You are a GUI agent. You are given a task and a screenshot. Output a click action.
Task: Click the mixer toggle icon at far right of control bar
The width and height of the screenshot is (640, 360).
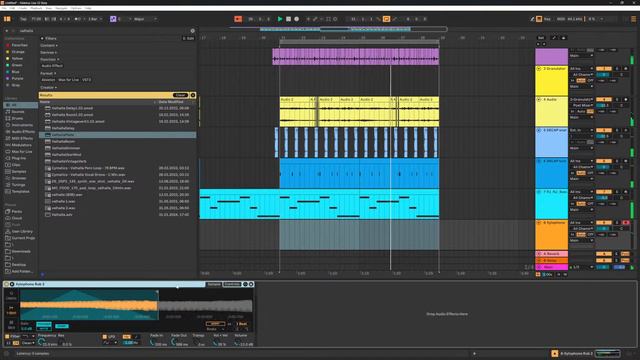pos(633,19)
